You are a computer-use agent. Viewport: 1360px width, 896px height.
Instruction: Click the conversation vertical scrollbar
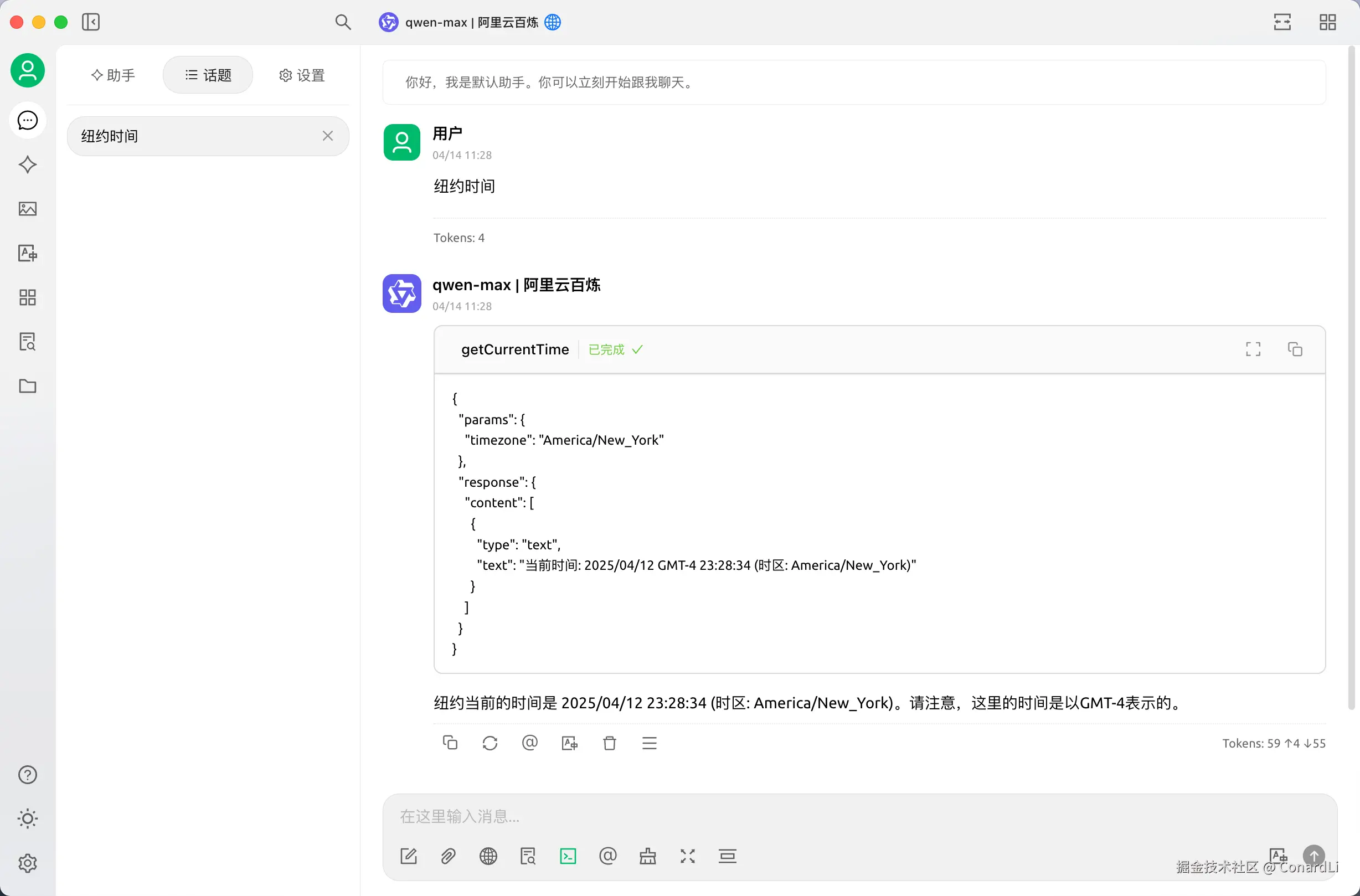pos(1352,377)
